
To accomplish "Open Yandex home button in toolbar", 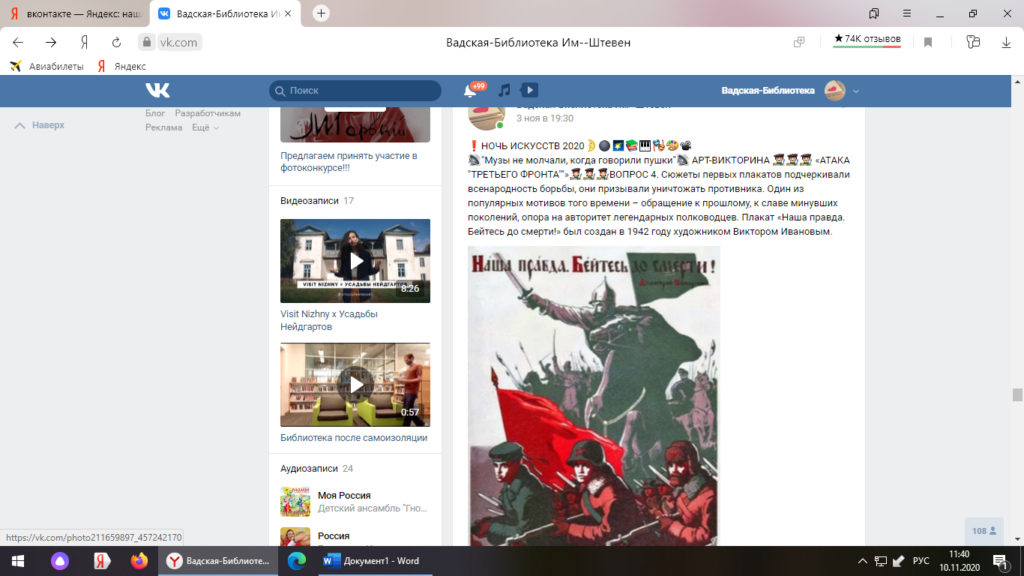I will [84, 42].
